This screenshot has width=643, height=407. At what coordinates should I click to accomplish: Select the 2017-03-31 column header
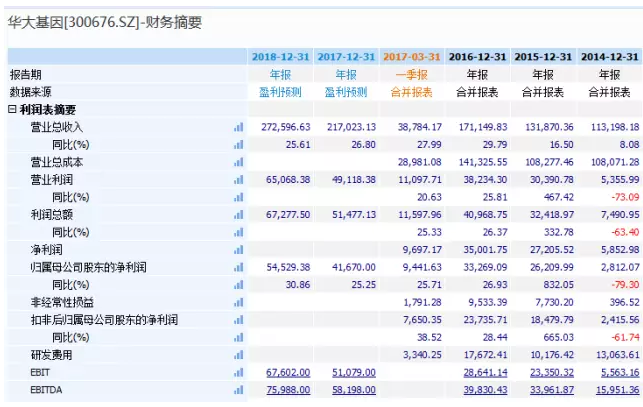click(412, 57)
